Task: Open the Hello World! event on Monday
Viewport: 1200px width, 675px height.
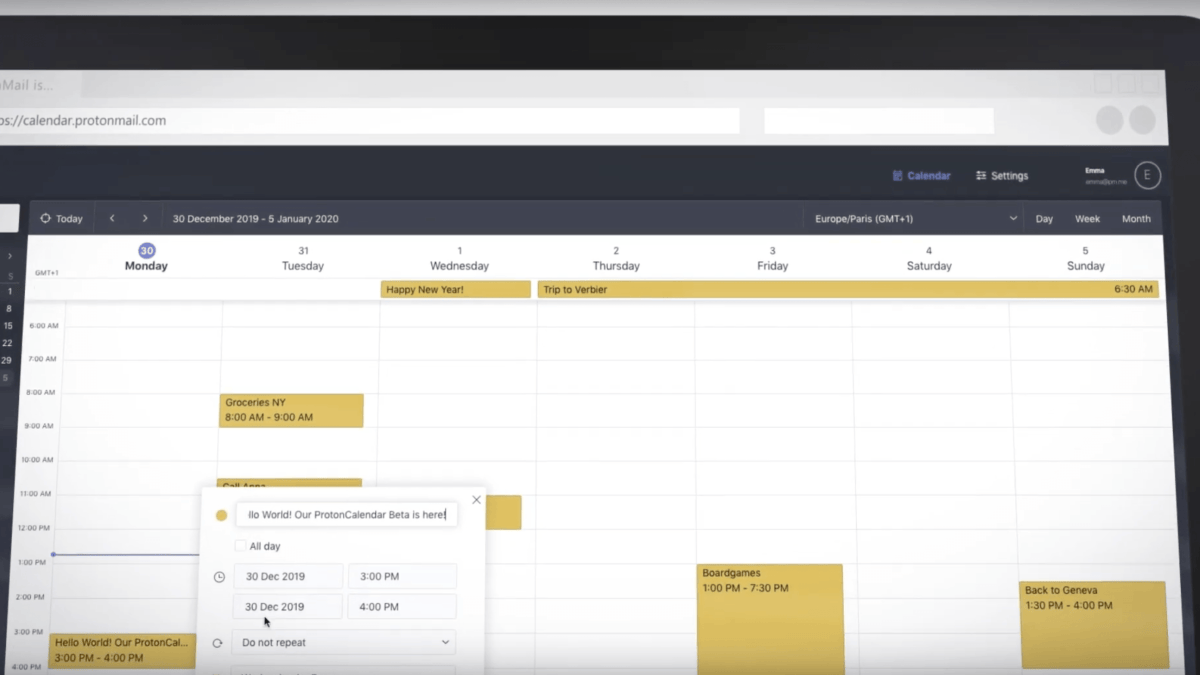Action: coord(122,650)
